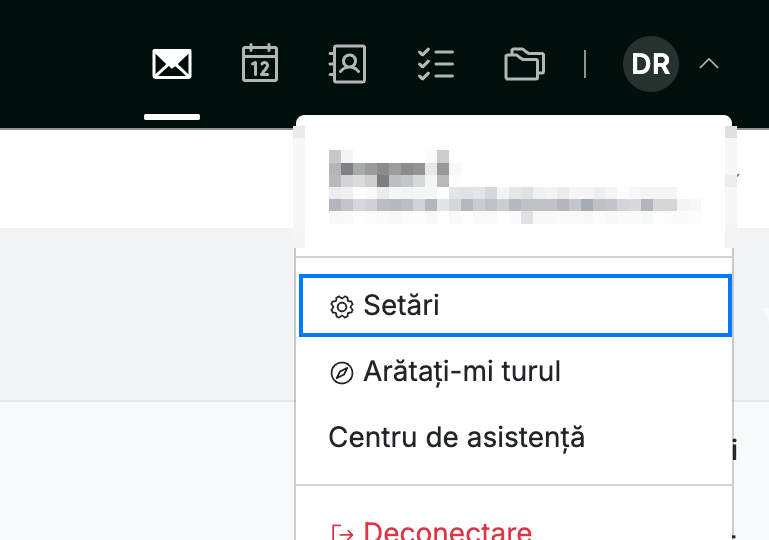Open the Files folder icon
Screen dimensions: 769x540
[524, 64]
